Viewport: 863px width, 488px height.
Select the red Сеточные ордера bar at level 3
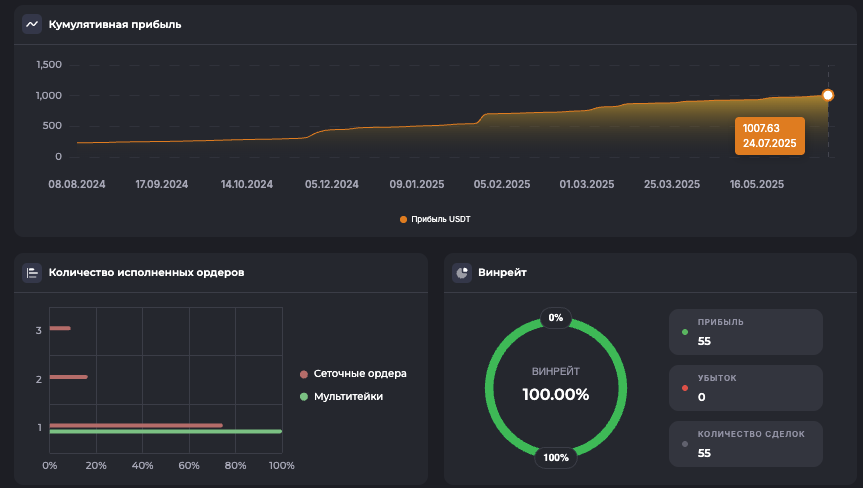click(59, 328)
